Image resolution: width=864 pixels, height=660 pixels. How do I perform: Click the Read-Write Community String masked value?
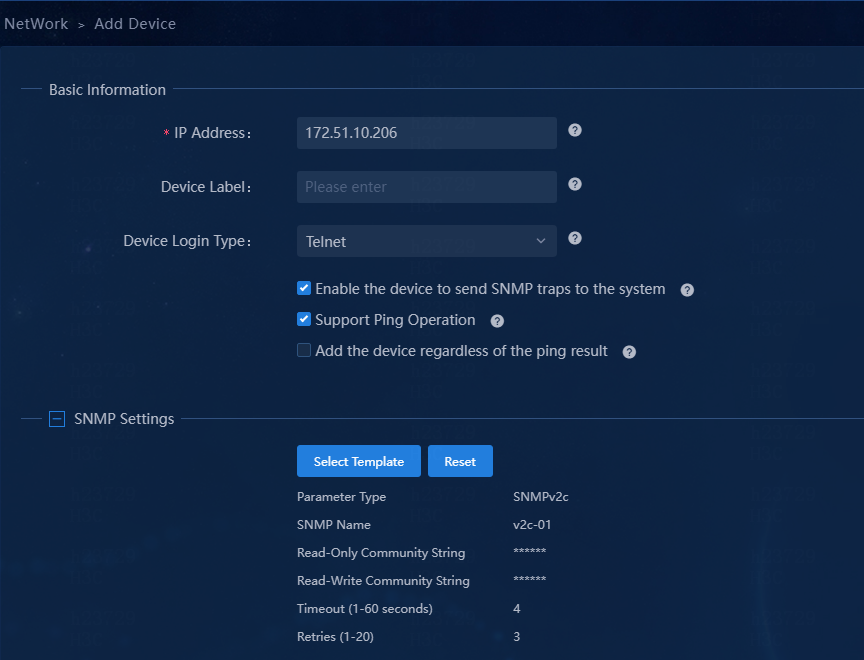(x=530, y=579)
